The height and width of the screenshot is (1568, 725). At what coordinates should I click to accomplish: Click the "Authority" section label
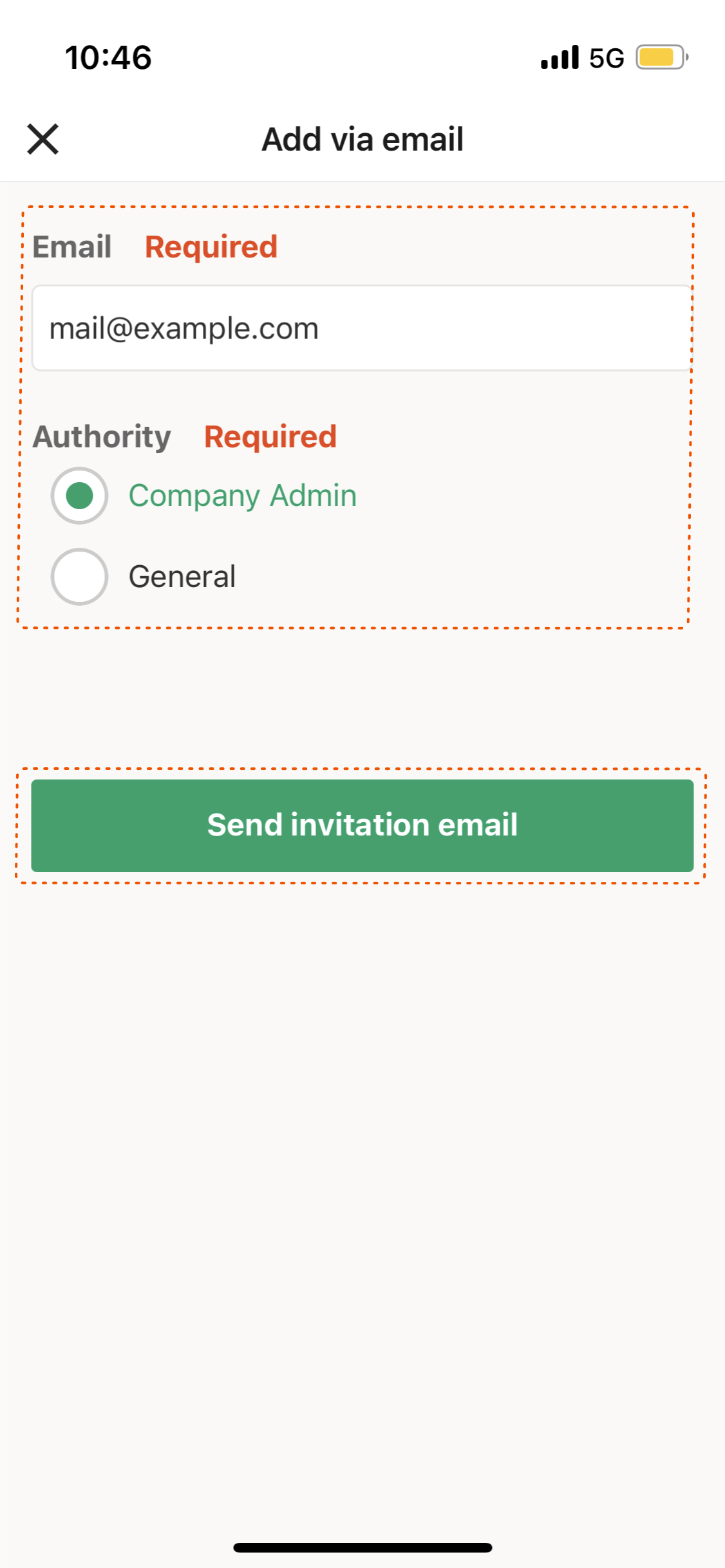[x=102, y=437]
